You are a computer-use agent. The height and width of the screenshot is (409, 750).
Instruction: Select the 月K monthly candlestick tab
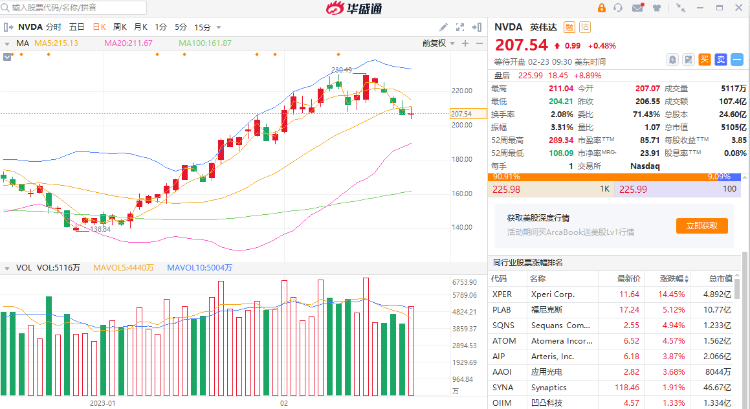[x=141, y=27]
